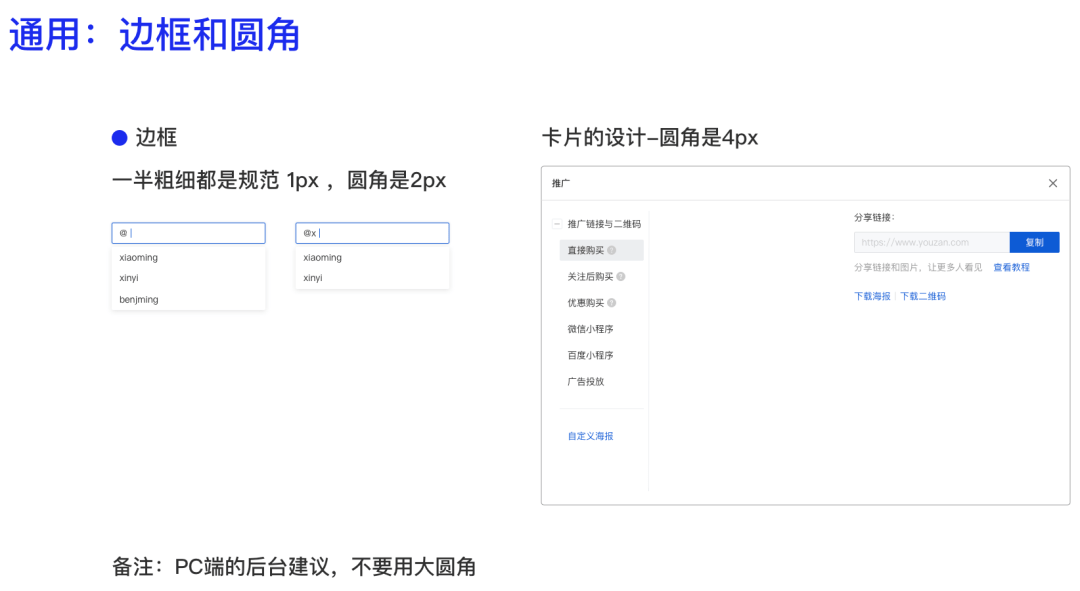Pick xinyi in the right suggestion dropdown
The height and width of the screenshot is (591, 1080).
[313, 278]
